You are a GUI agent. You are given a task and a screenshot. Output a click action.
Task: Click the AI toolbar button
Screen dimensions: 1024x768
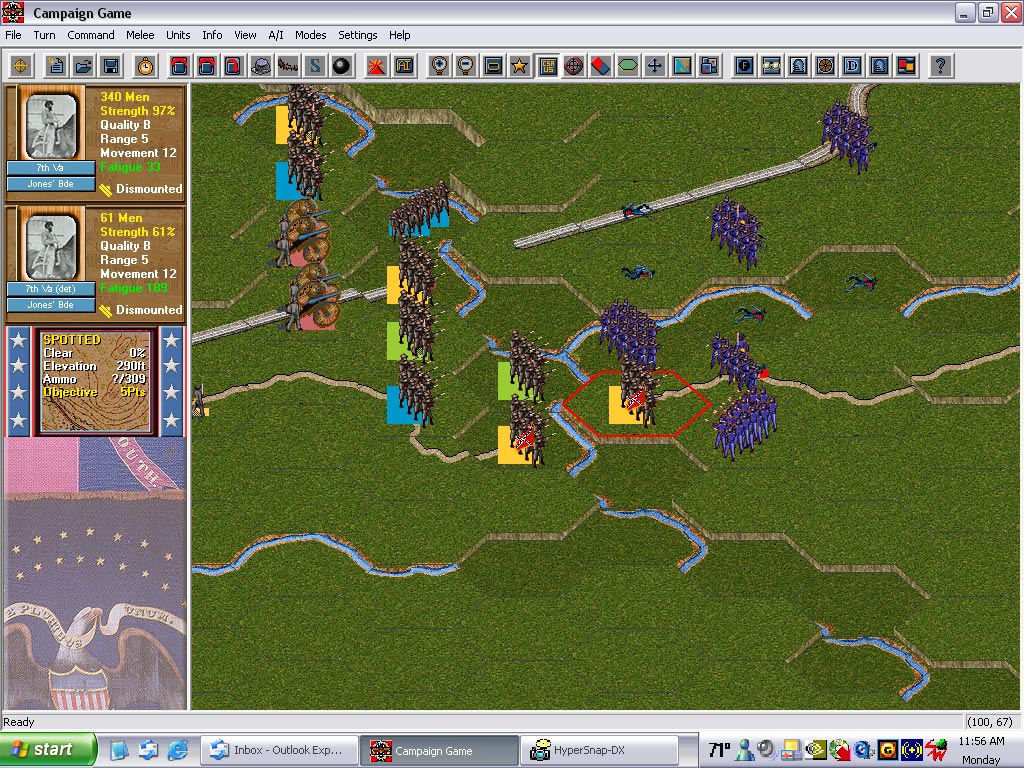[404, 66]
